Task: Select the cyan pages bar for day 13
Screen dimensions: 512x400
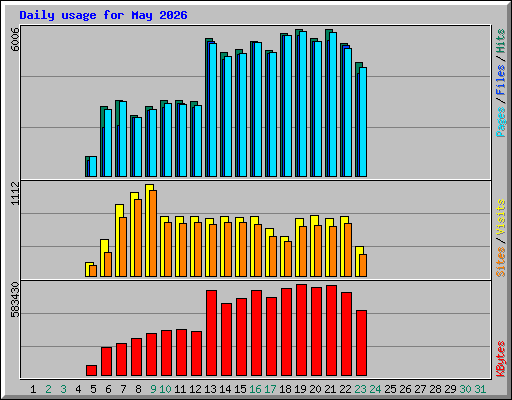Action: [213, 110]
